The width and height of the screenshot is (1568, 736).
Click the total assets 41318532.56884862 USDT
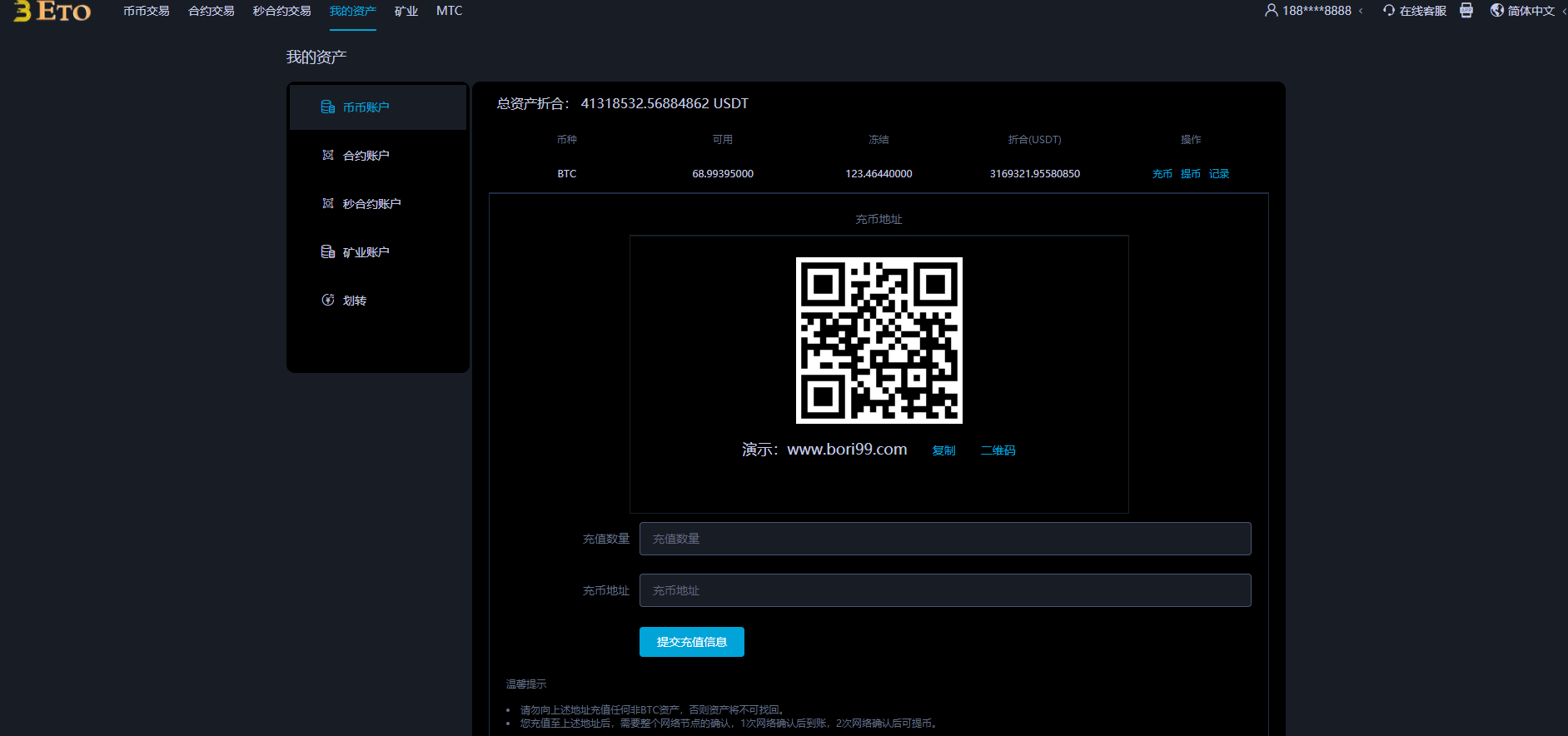pyautogui.click(x=665, y=103)
